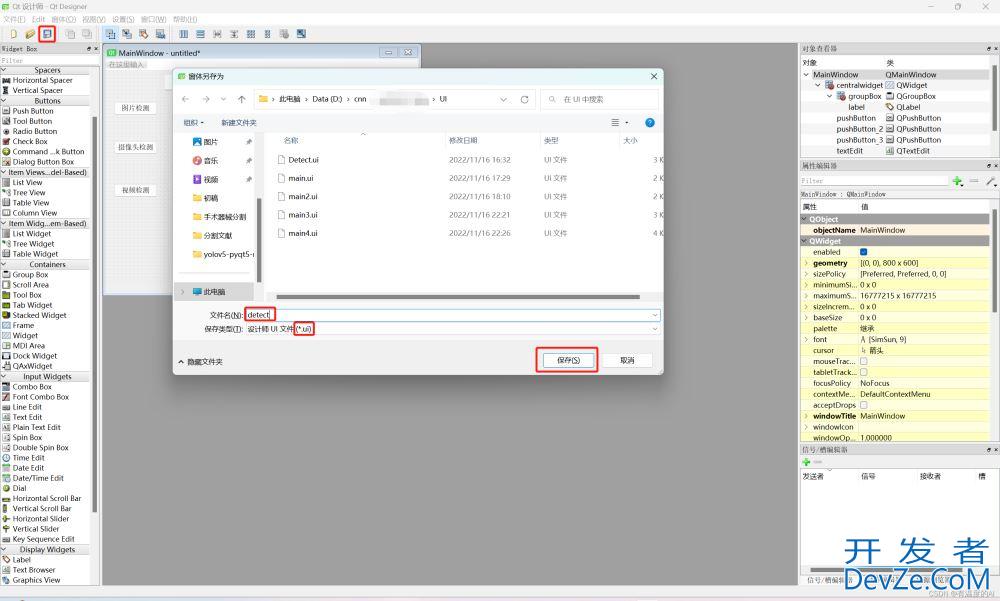Click 隐藏文件夹 hide folders toggle
The width and height of the screenshot is (1000, 601).
(x=201, y=362)
